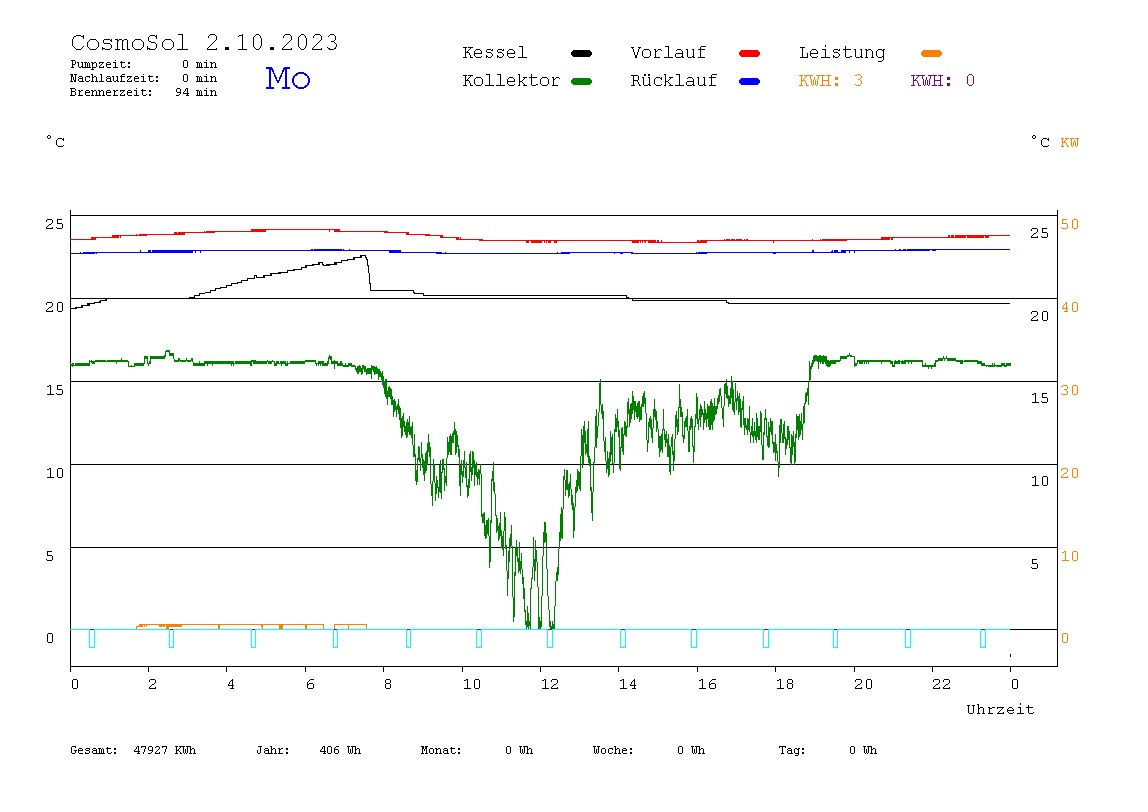The image size is (1148, 812).
Task: Click the blue weekday label "Mo"
Action: [x=288, y=78]
